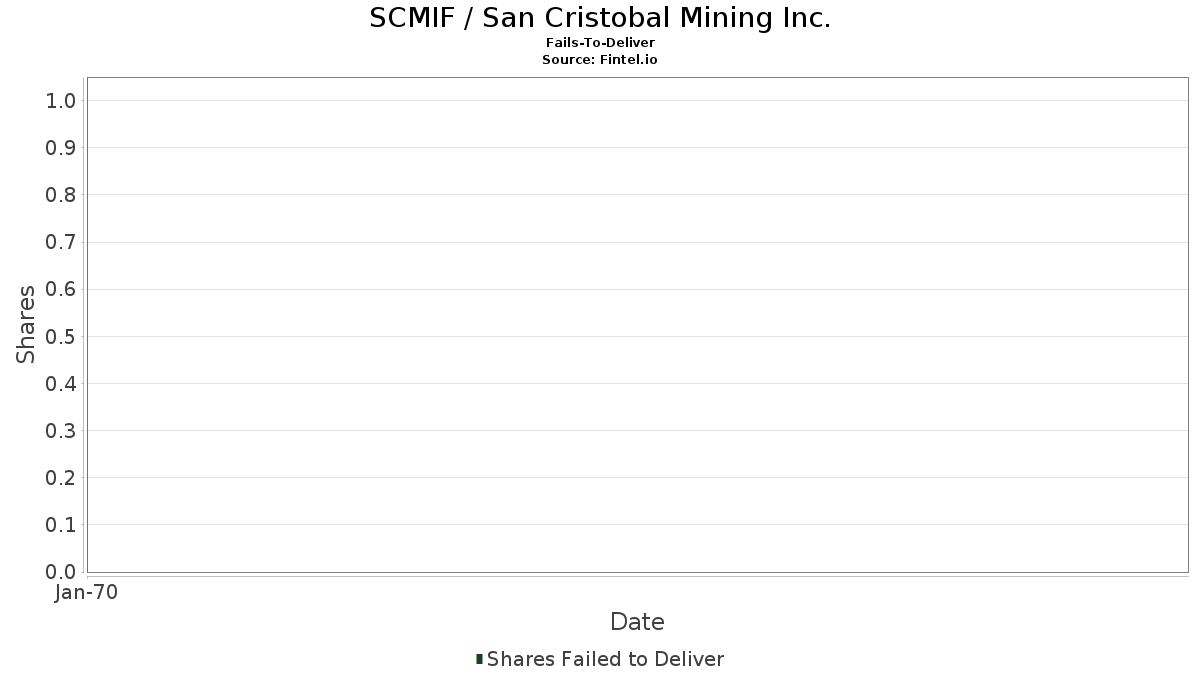The image size is (1200, 675).
Task: Click the 0.4 y-axis tick label
Action: coord(61,384)
